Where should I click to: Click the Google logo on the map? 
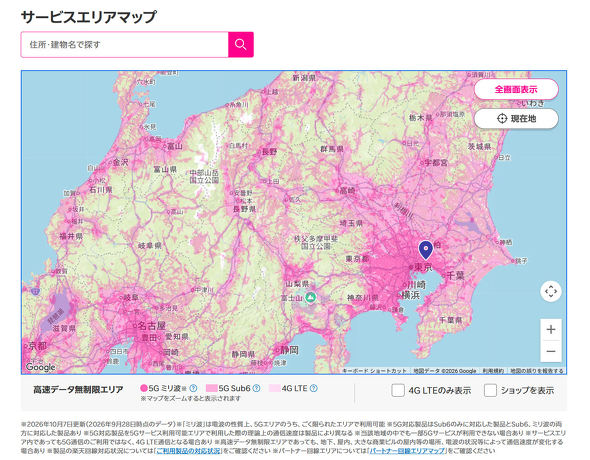pos(40,367)
